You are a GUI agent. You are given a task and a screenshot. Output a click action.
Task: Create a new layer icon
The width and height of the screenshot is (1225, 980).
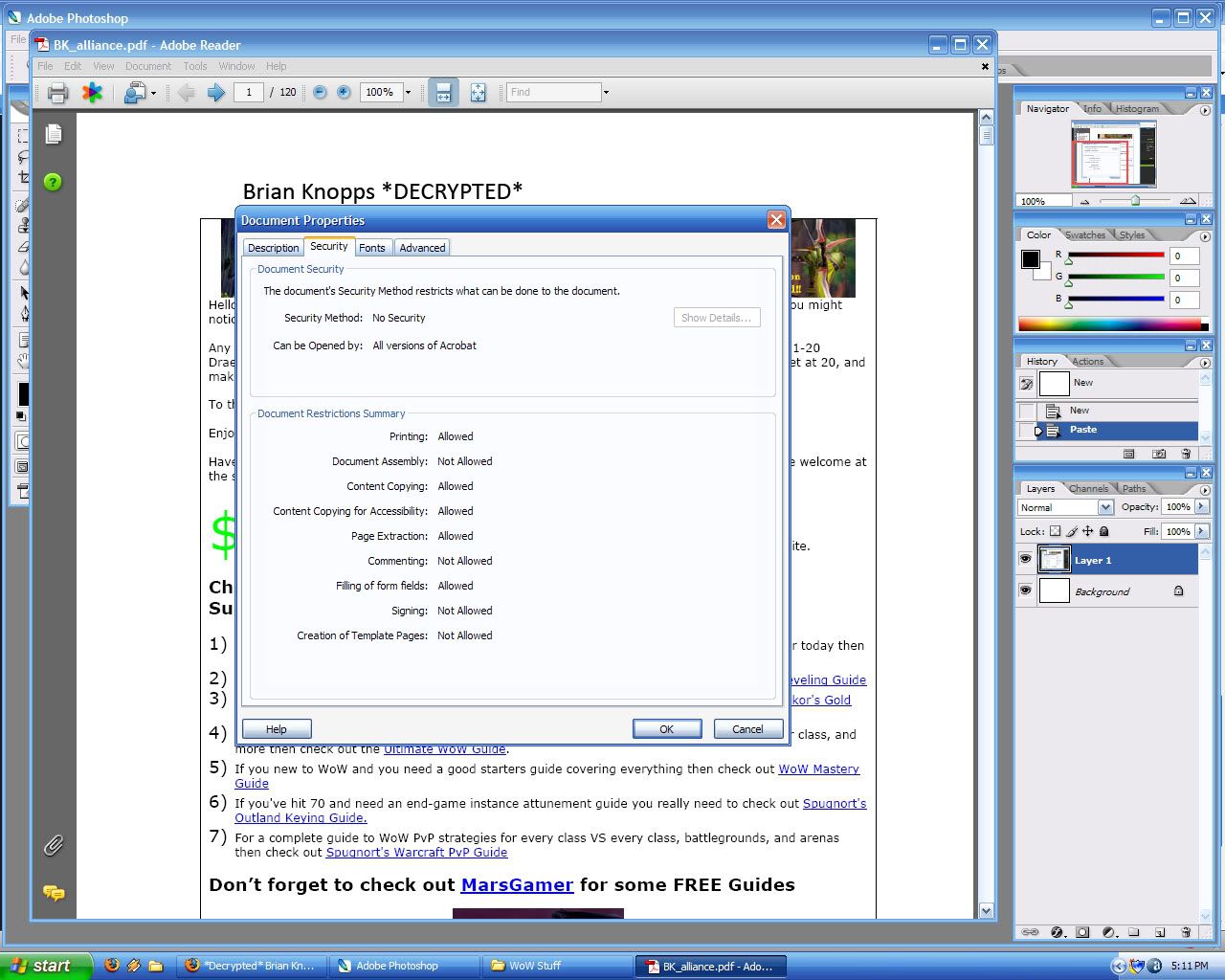pyautogui.click(x=1160, y=931)
